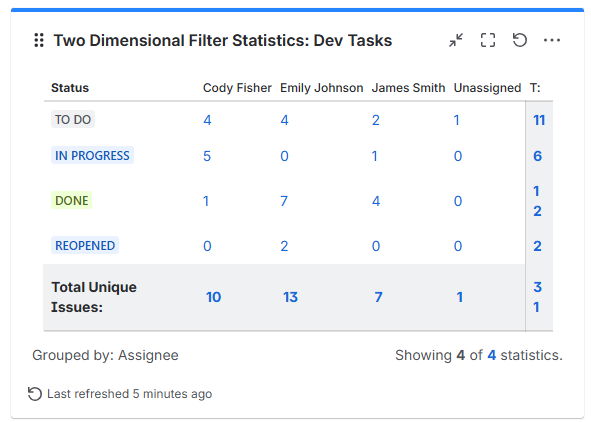
Task: Open Cody Fisher's total unique issues 10
Action: click(x=213, y=297)
